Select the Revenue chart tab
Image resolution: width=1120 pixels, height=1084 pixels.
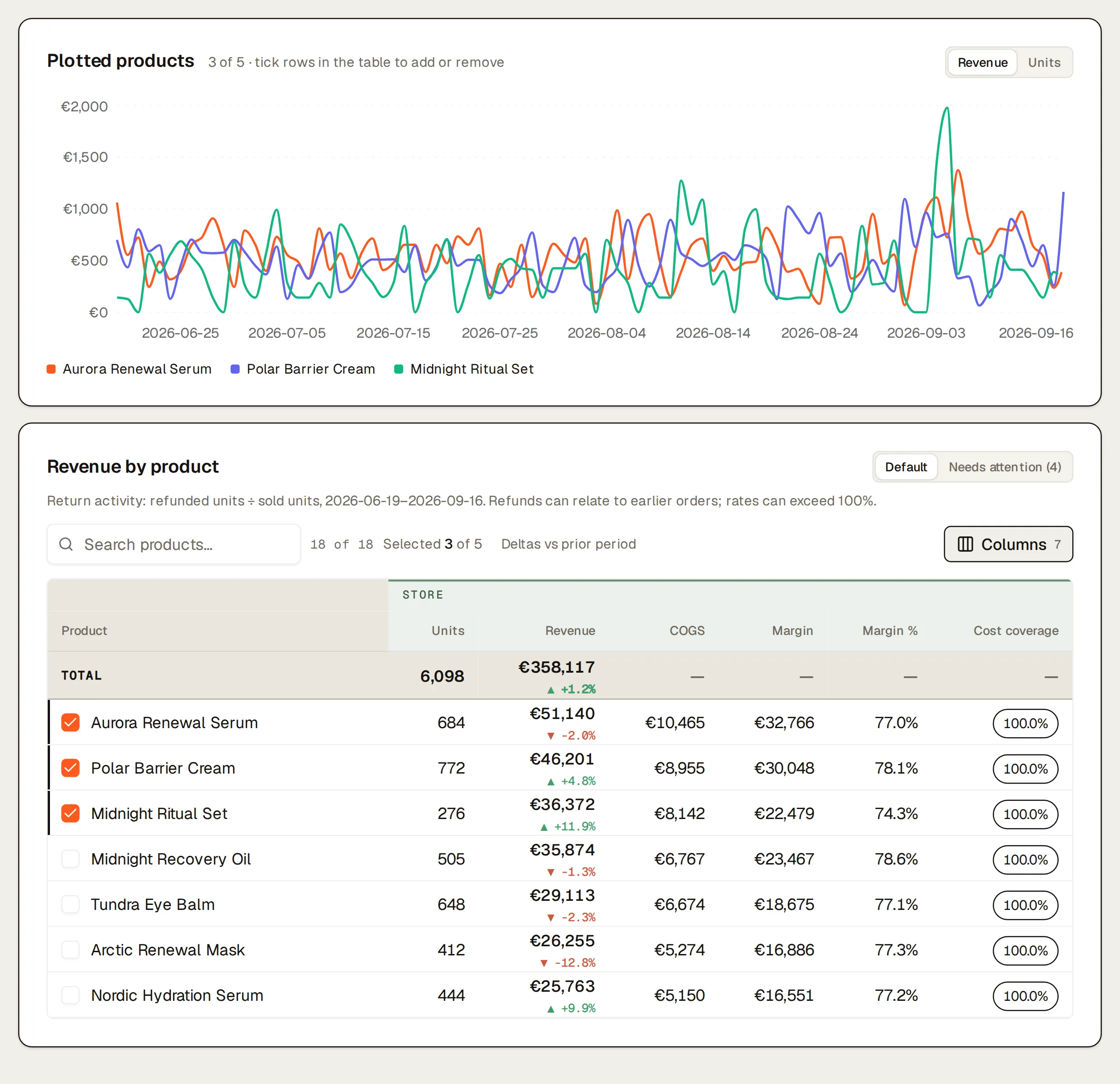tap(982, 62)
